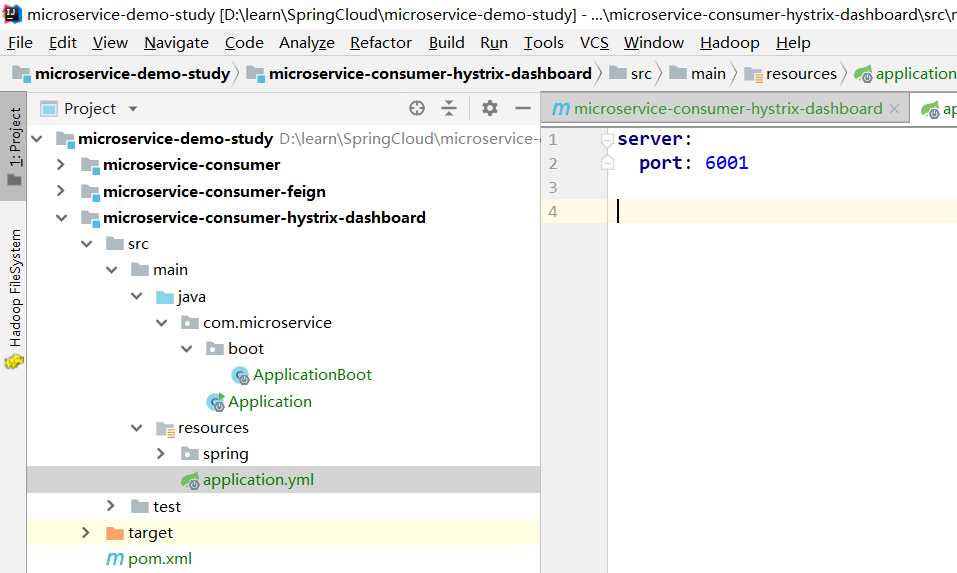The width and height of the screenshot is (957, 573).
Task: Click the root module icon in breadcrumb
Action: point(21,74)
